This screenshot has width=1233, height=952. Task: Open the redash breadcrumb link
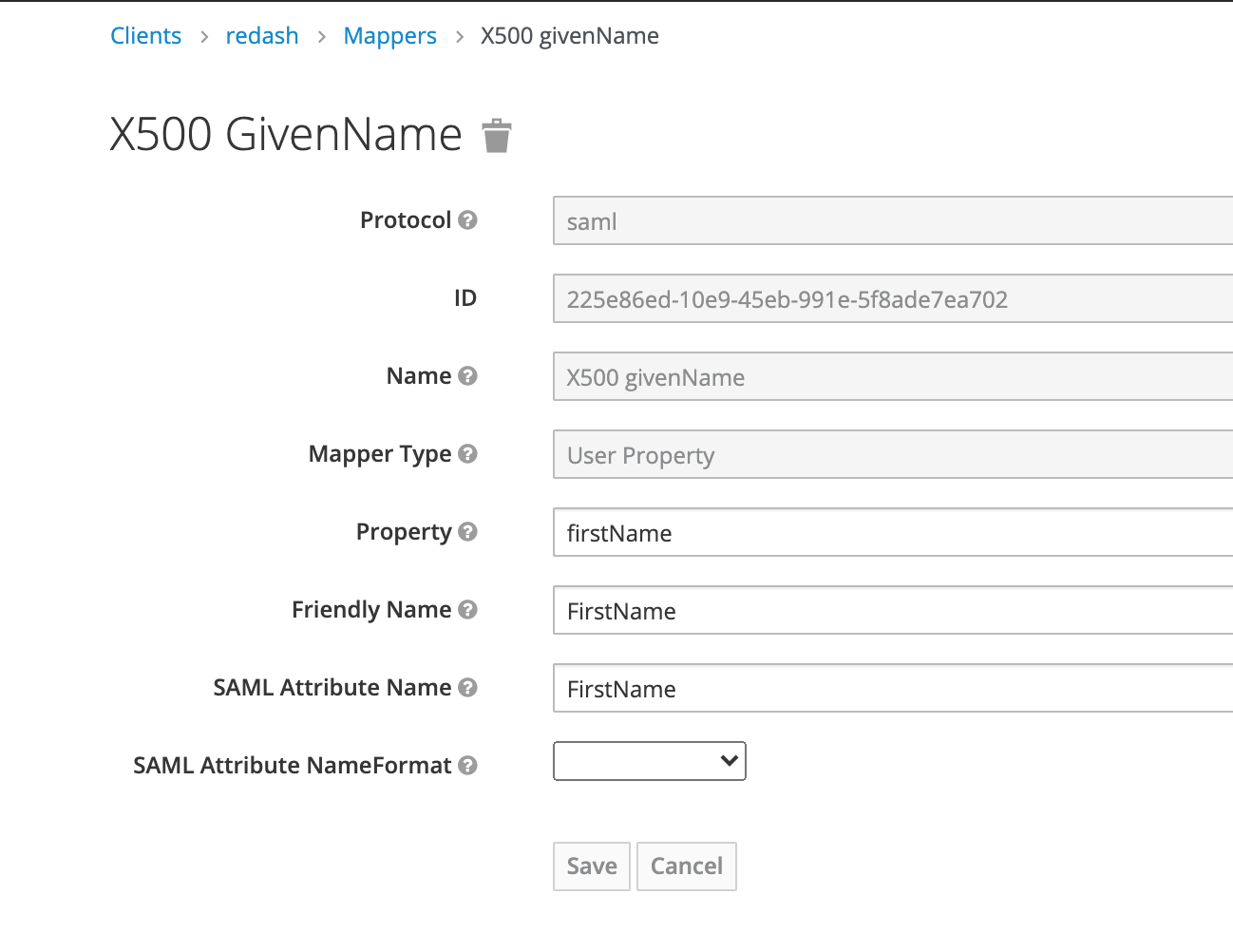point(262,36)
